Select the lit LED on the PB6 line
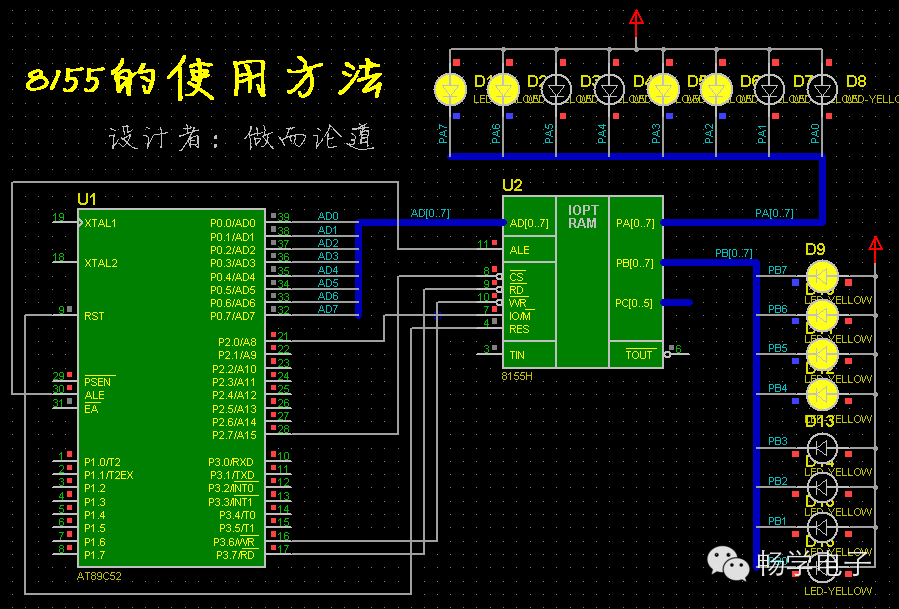Image resolution: width=899 pixels, height=609 pixels. 822,315
